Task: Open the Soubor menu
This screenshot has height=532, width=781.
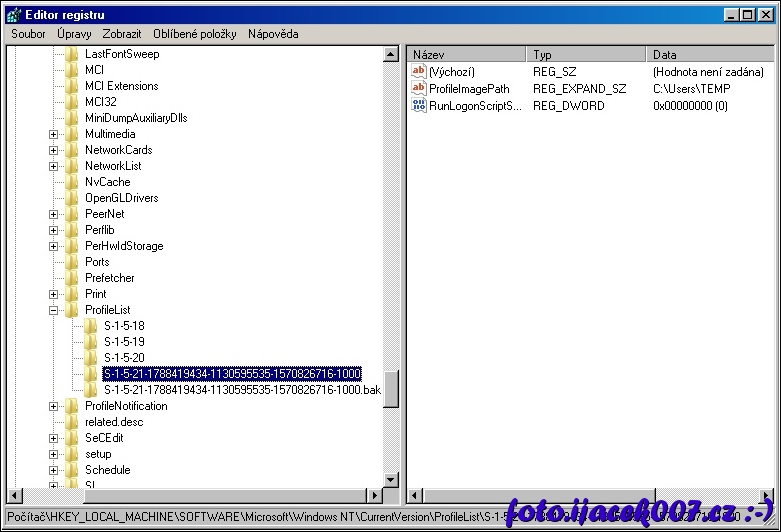Action: click(x=28, y=34)
